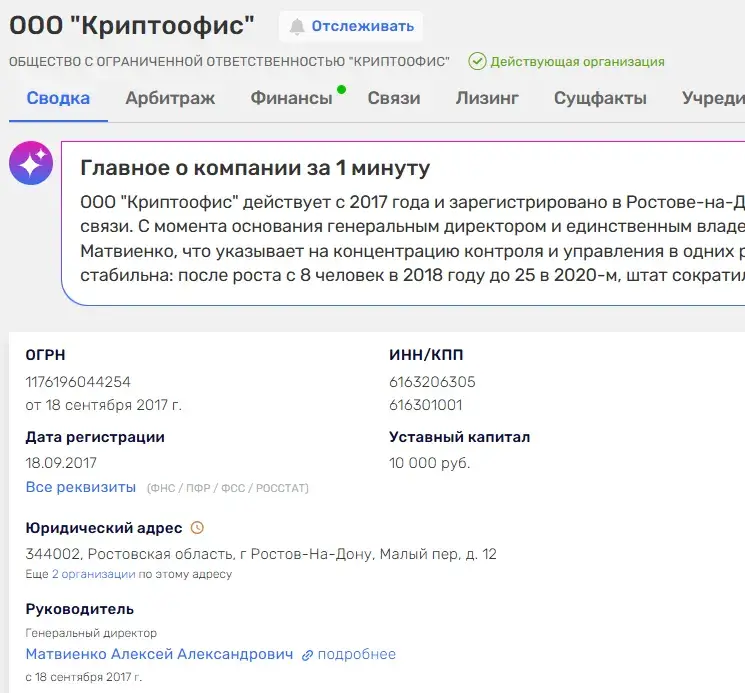Click the Генеральный директор label
Viewport: 745px width, 693px height.
91,633
